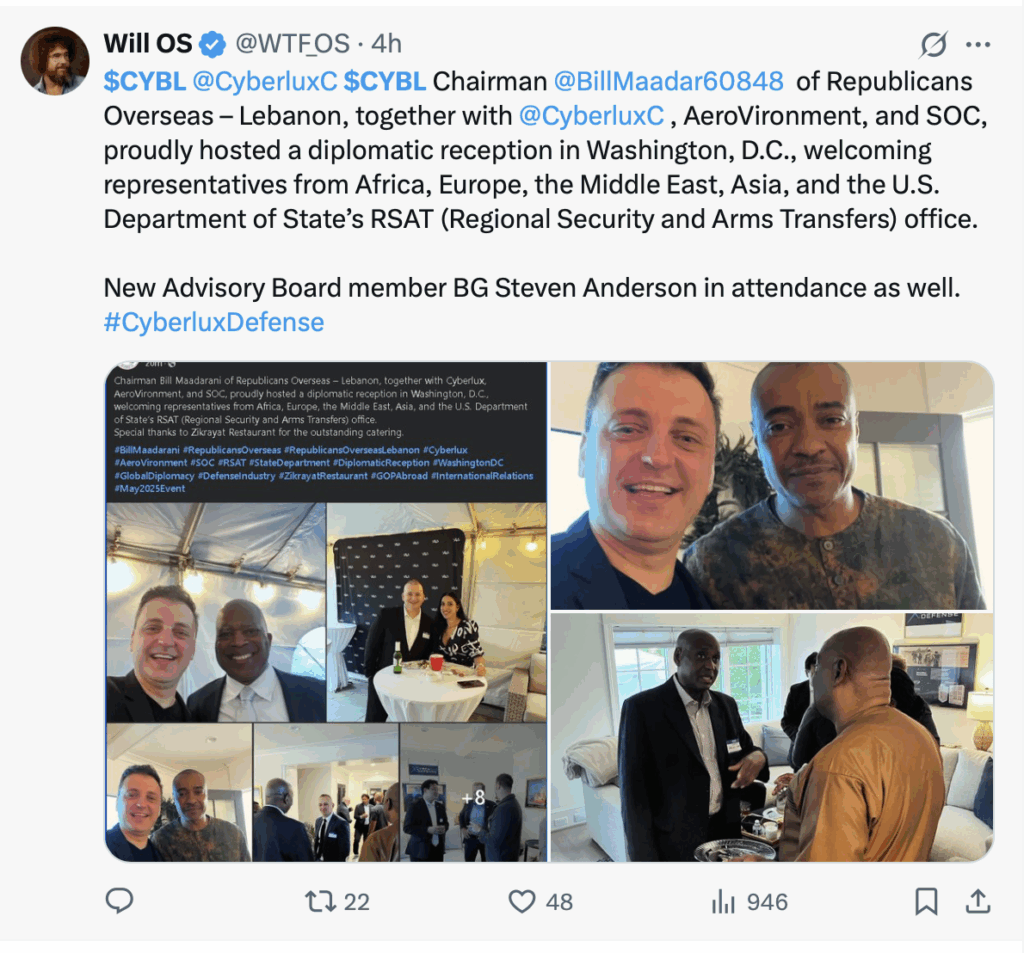Click the @CyberluxC mention after 'together with'
The image size is (1024, 953).
(591, 116)
